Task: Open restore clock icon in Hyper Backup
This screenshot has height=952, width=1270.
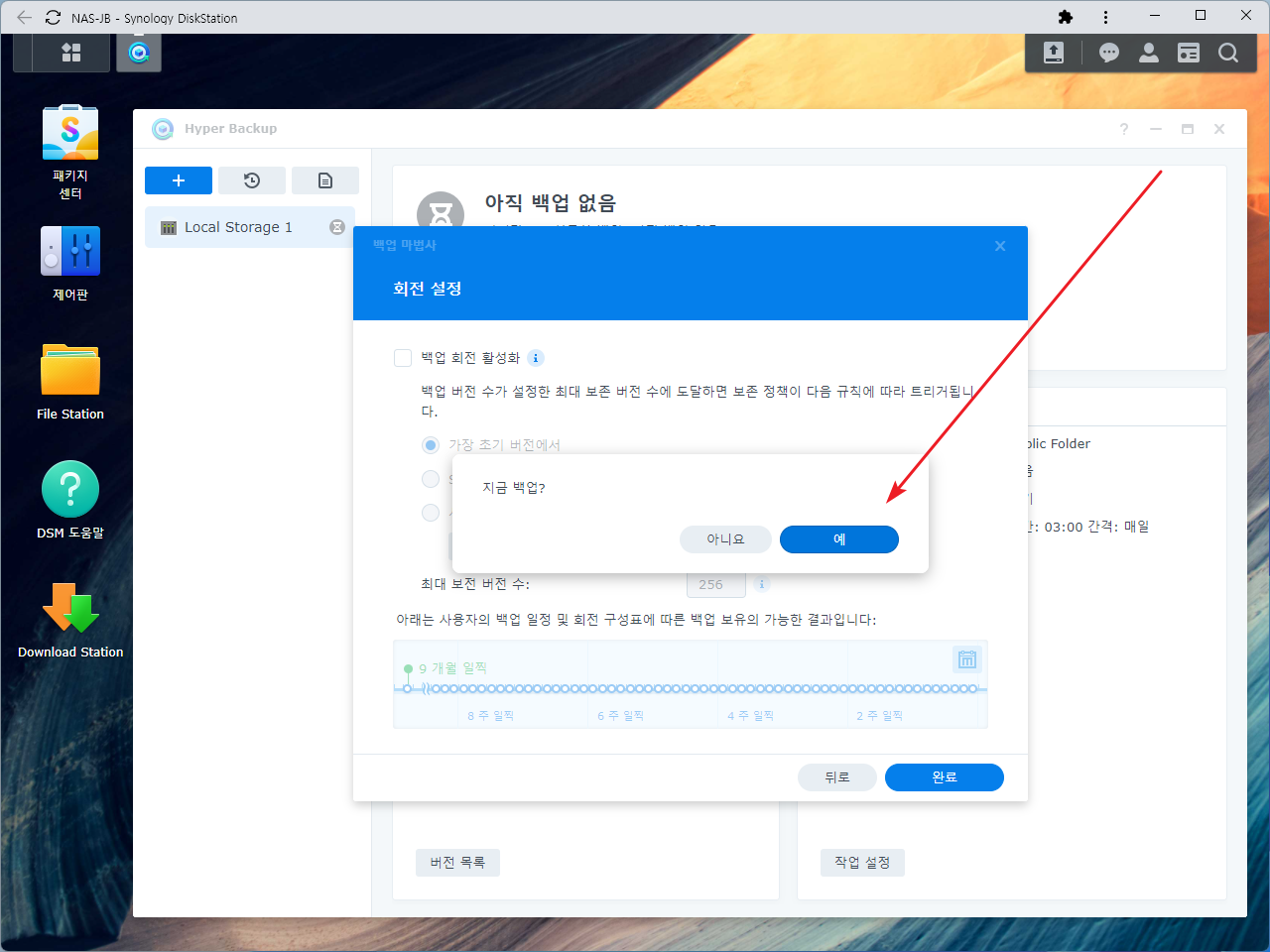Action: 252,180
